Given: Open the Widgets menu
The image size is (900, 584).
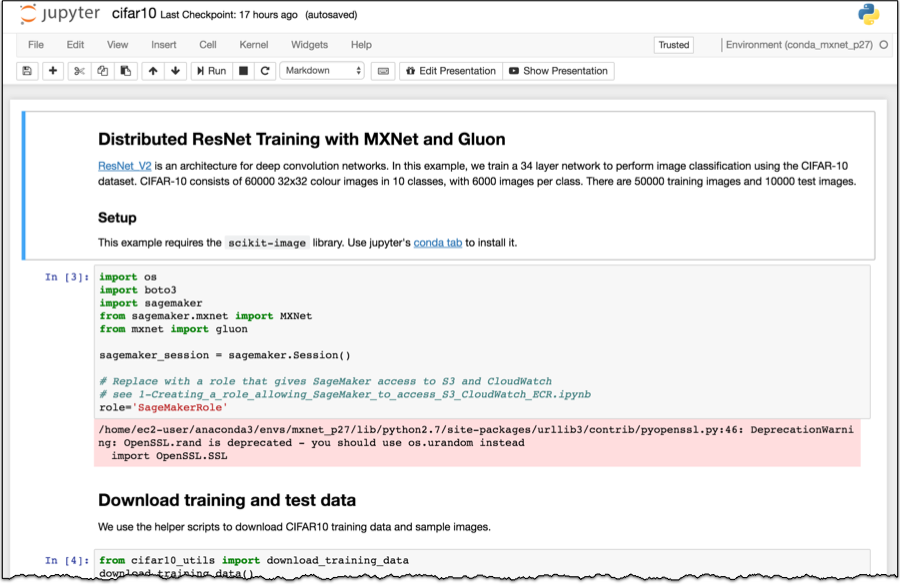Looking at the screenshot, I should coord(309,45).
